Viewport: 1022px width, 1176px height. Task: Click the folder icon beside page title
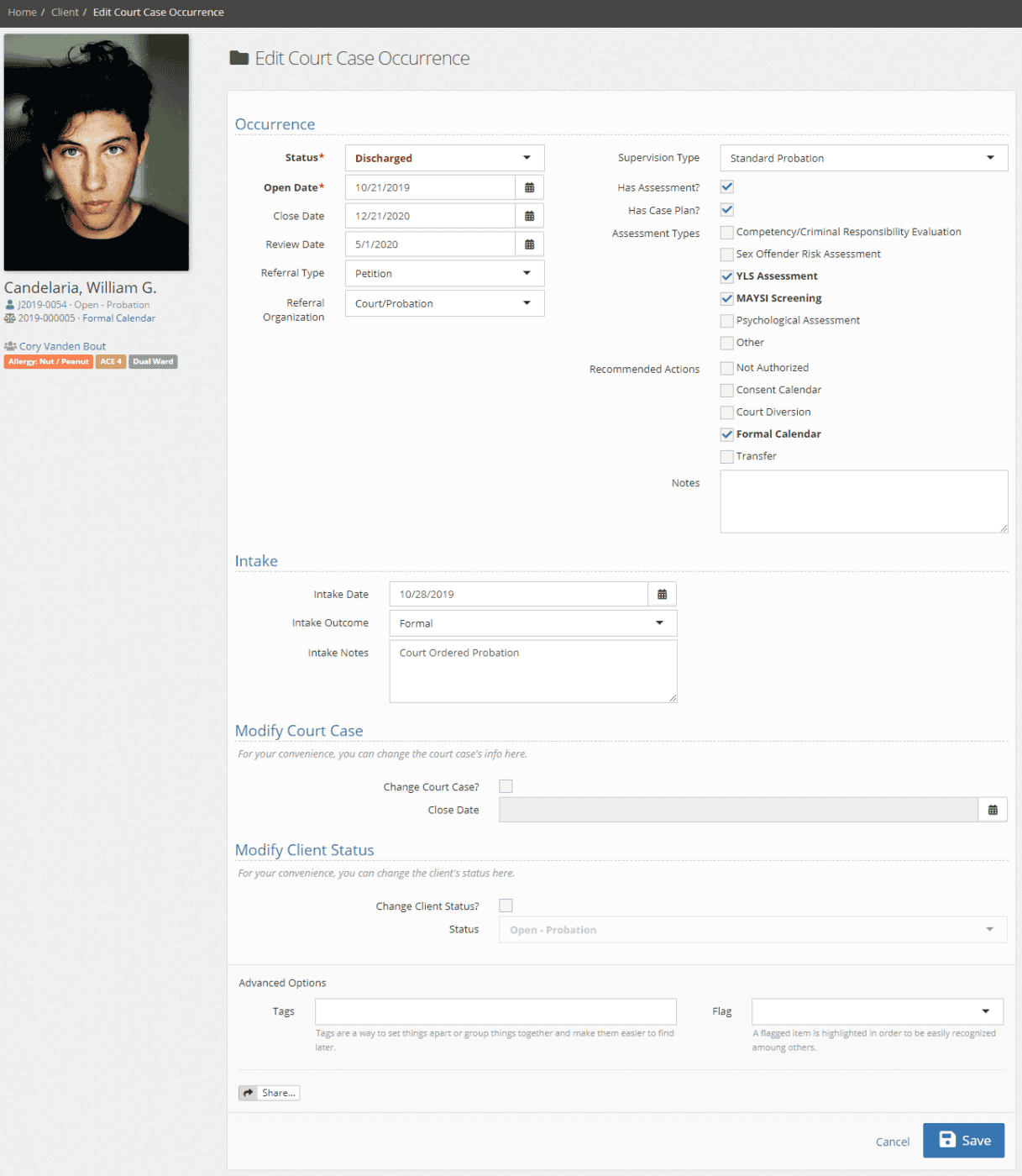pos(239,58)
